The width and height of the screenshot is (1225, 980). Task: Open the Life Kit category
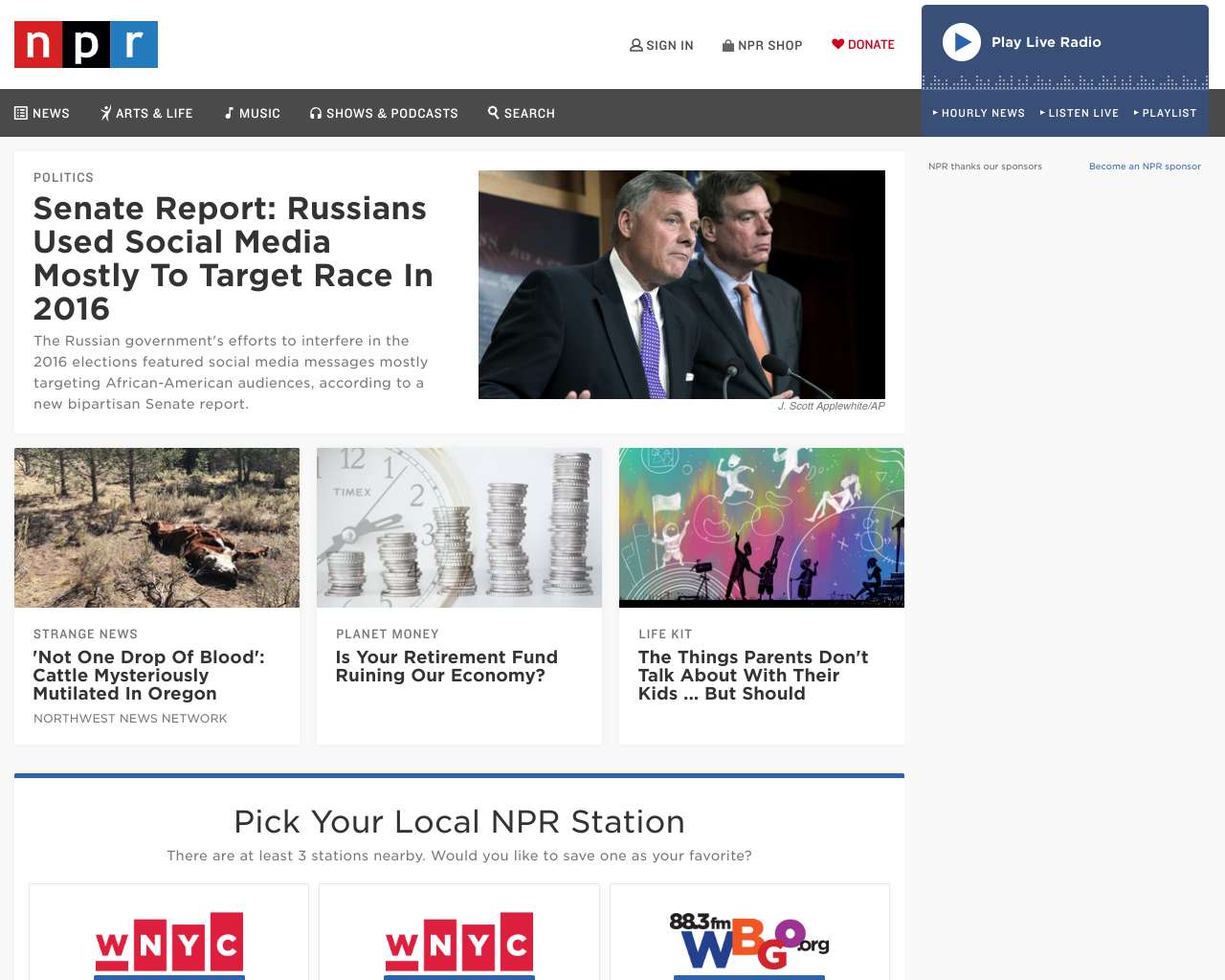tap(665, 635)
